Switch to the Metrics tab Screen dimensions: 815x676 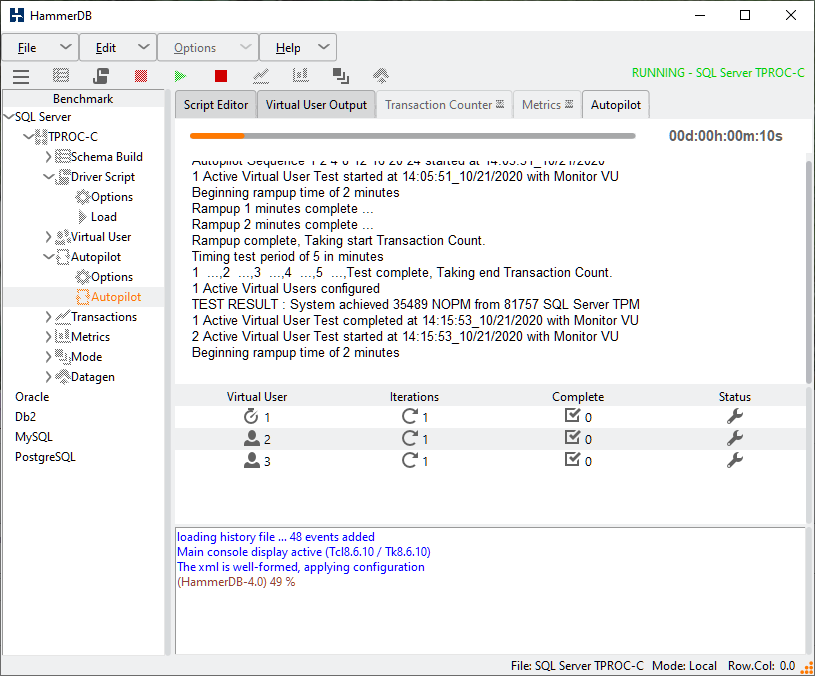point(547,104)
